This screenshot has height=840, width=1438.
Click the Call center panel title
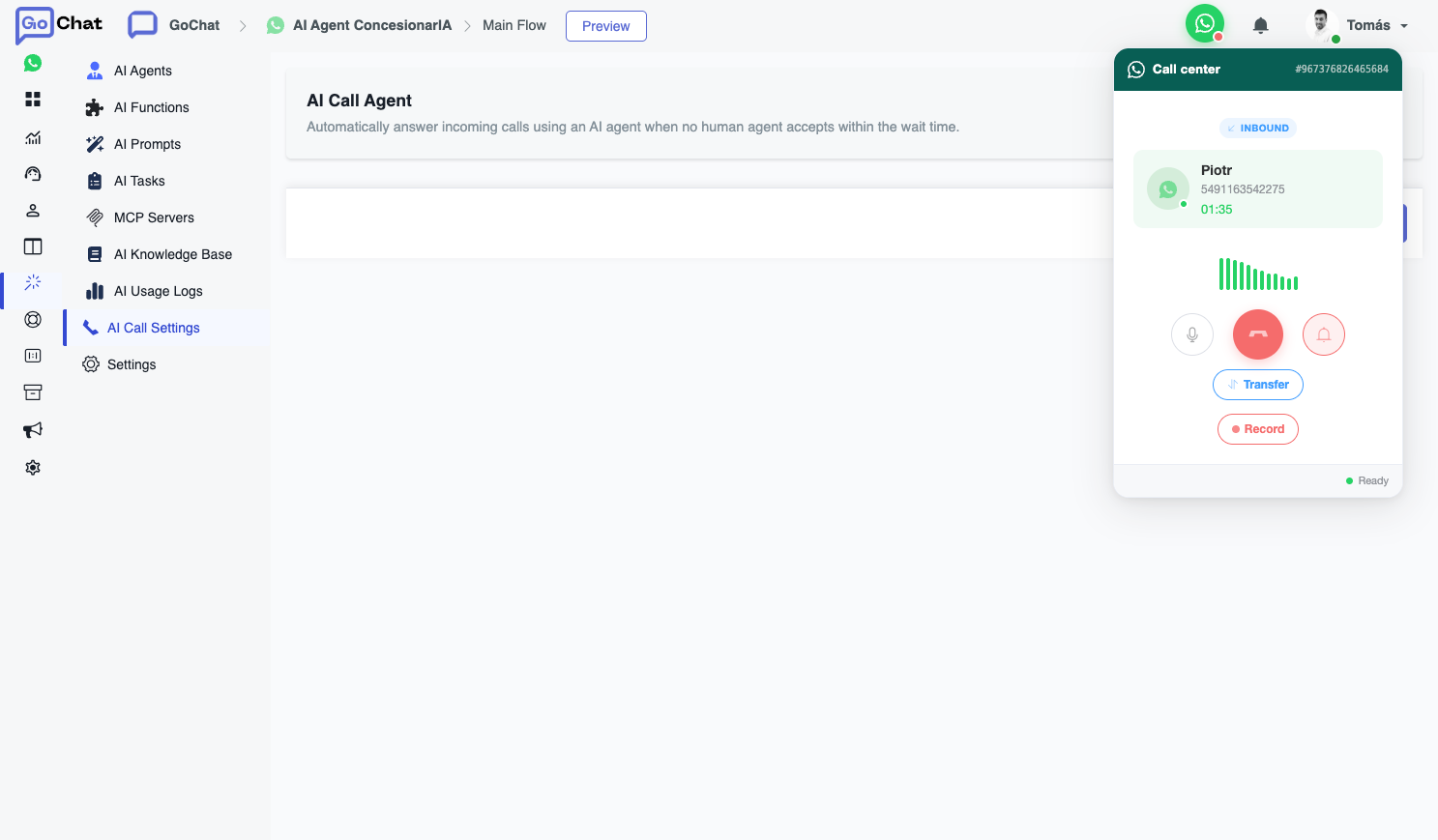pyautogui.click(x=1187, y=70)
